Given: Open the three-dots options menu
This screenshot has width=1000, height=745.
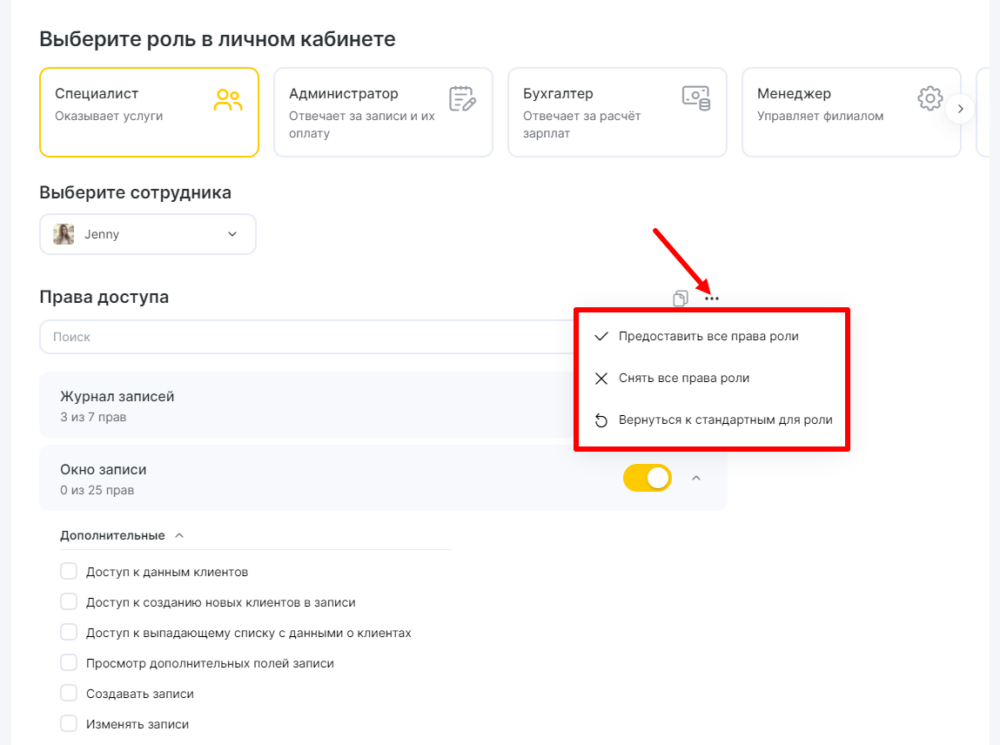Looking at the screenshot, I should click(x=712, y=299).
